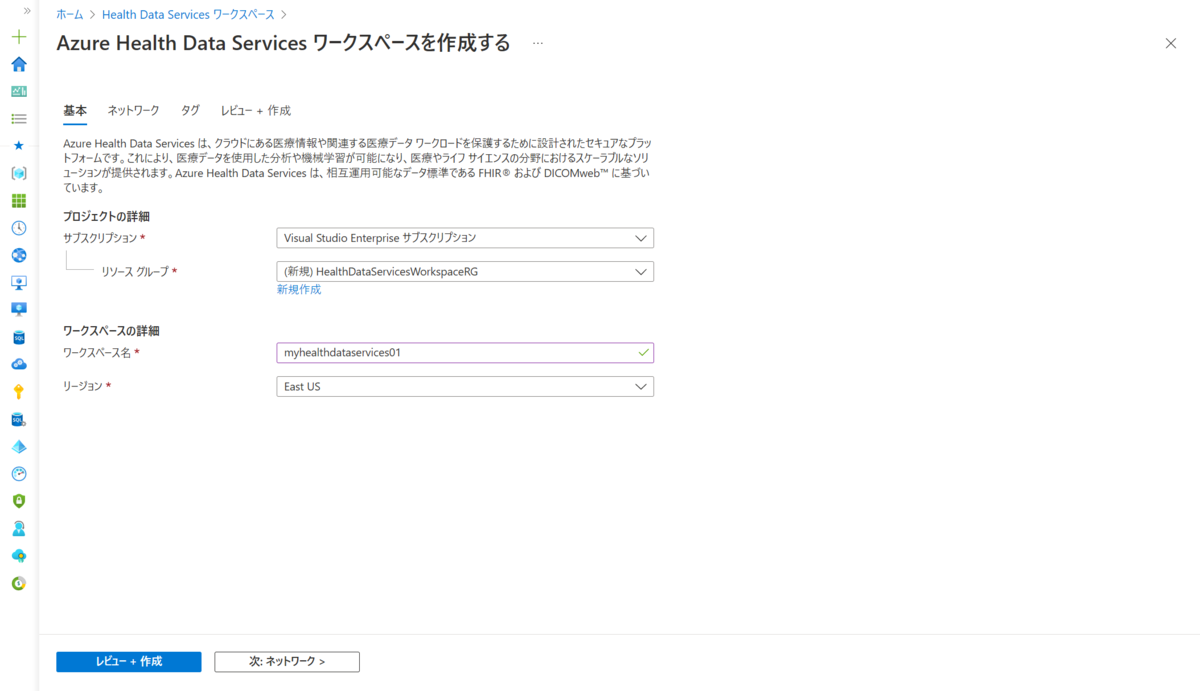Open the Dashboard chart sidebar icon
Viewport: 1200px width, 691px height.
[x=18, y=91]
